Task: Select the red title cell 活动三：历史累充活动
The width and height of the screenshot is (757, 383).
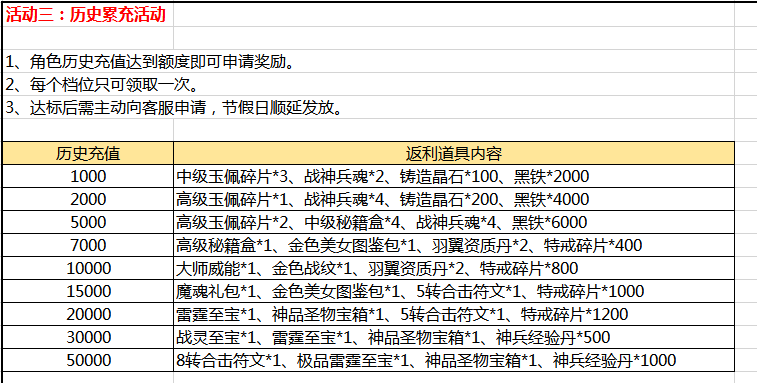Action: (88, 15)
